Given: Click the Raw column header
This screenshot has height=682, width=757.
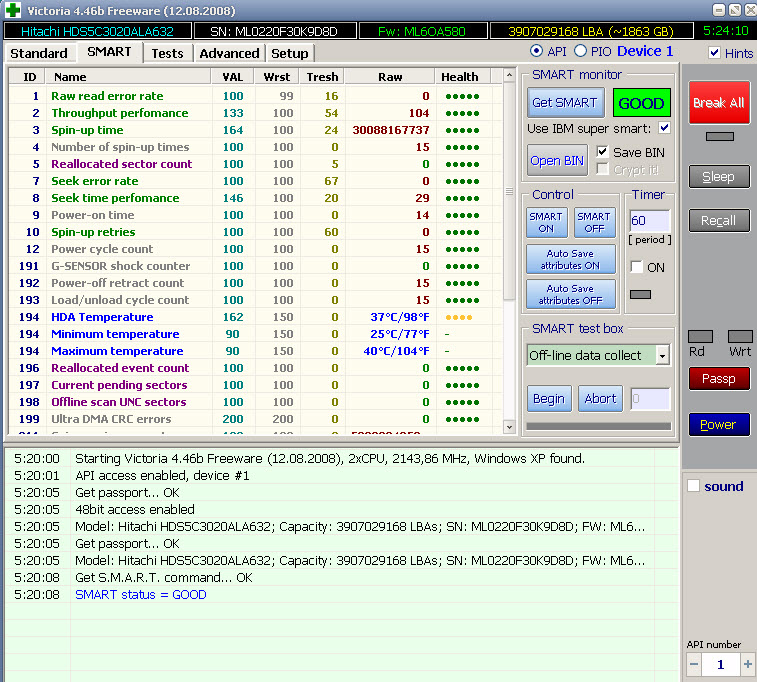Looking at the screenshot, I should 390,77.
